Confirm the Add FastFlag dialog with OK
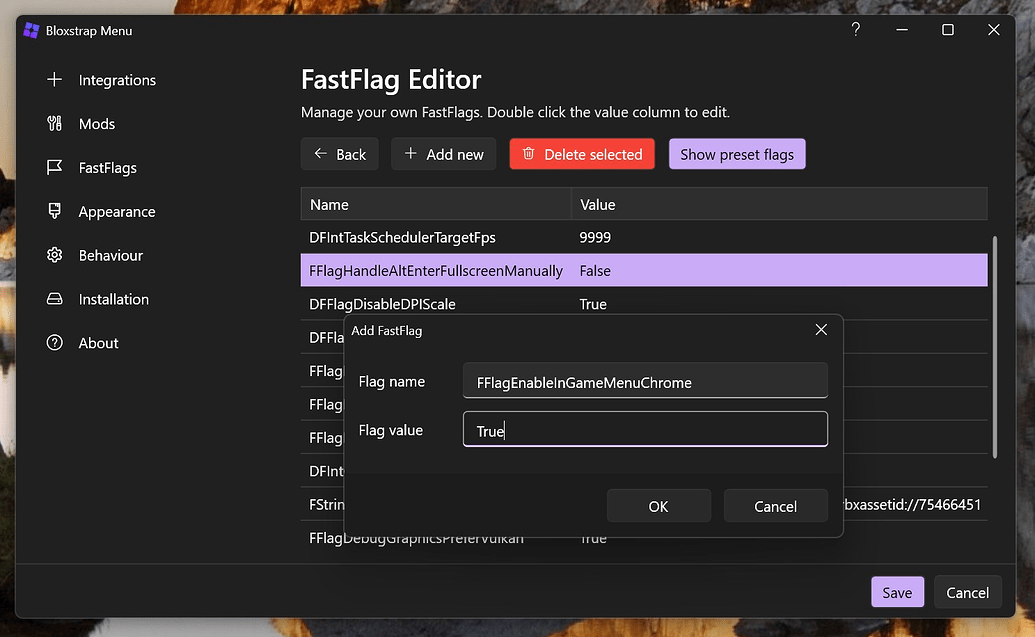The image size is (1035, 637). (658, 505)
